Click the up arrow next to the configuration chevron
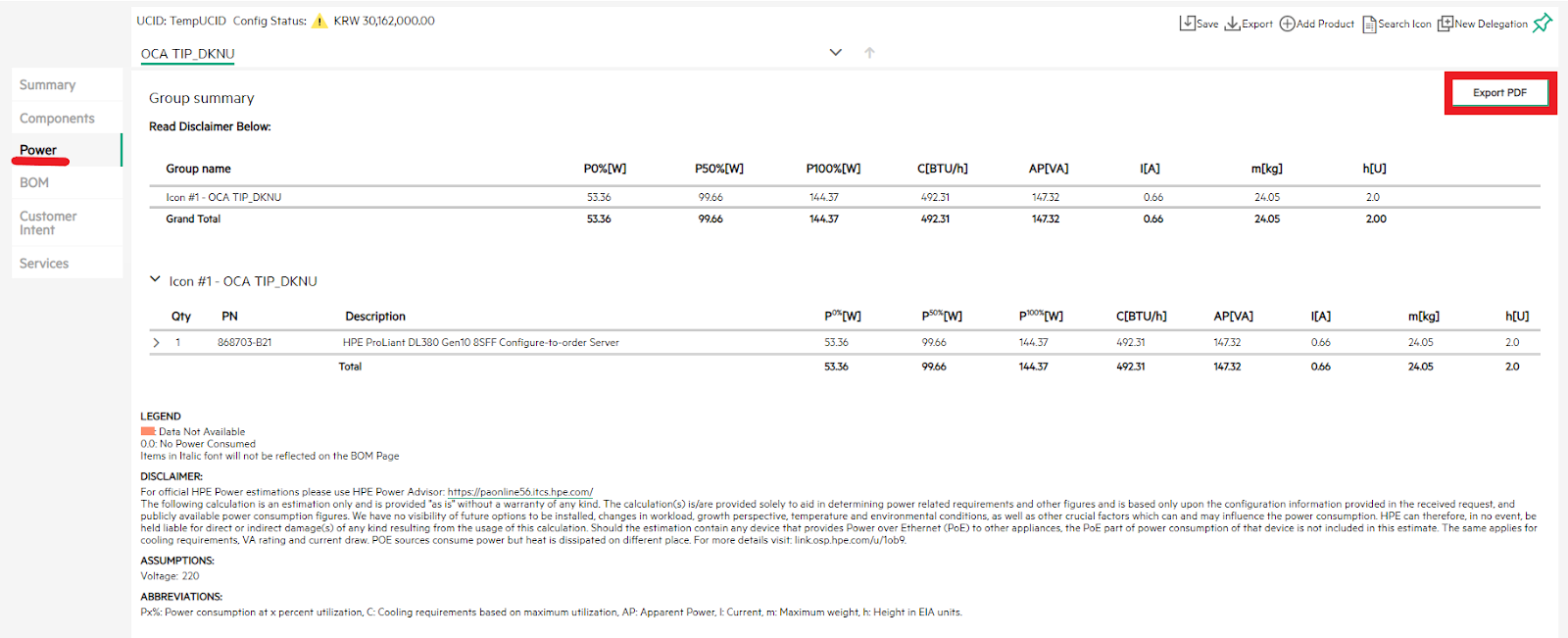 [869, 53]
